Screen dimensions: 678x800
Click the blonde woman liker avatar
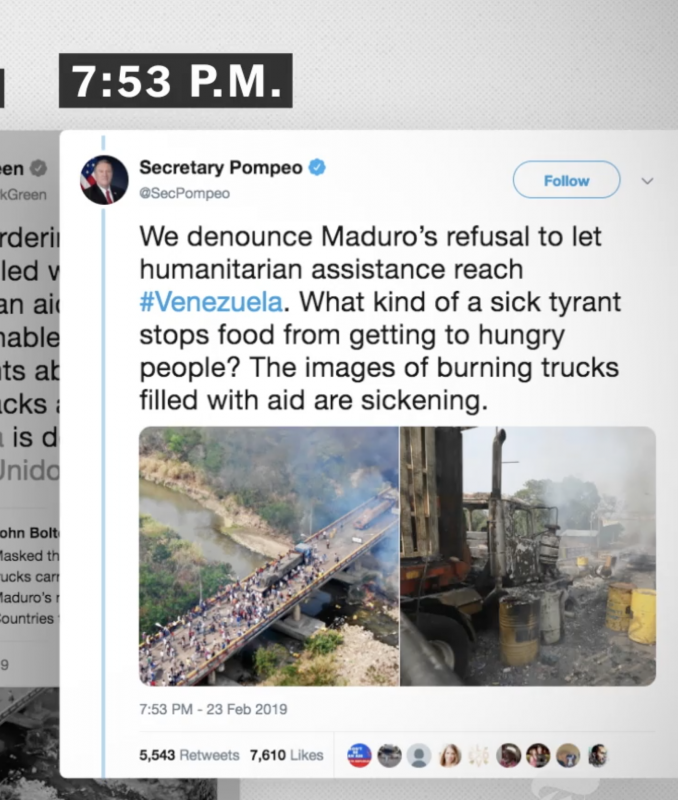point(449,755)
